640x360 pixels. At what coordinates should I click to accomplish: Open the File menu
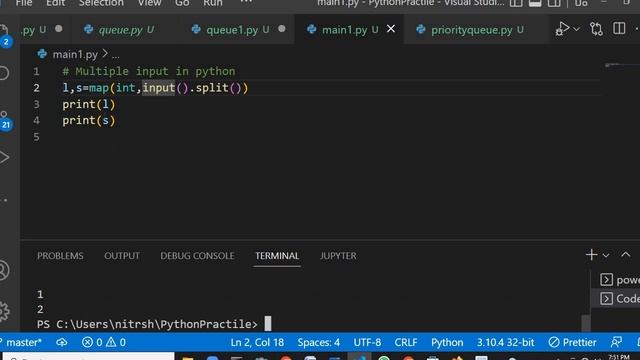coord(24,3)
